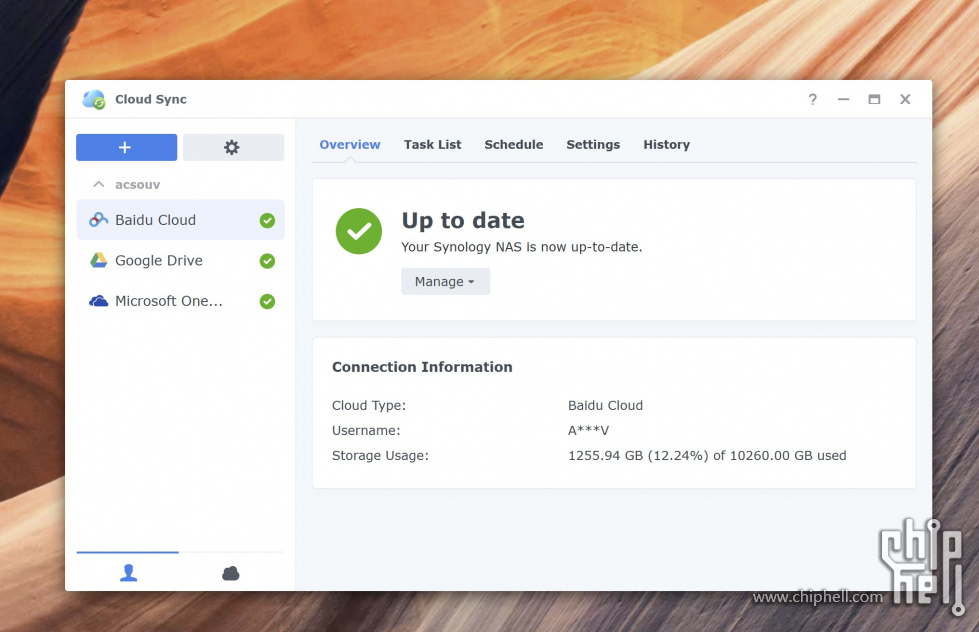Viewport: 979px width, 632px height.
Task: Minimize the Cloud Sync window
Action: tap(844, 99)
